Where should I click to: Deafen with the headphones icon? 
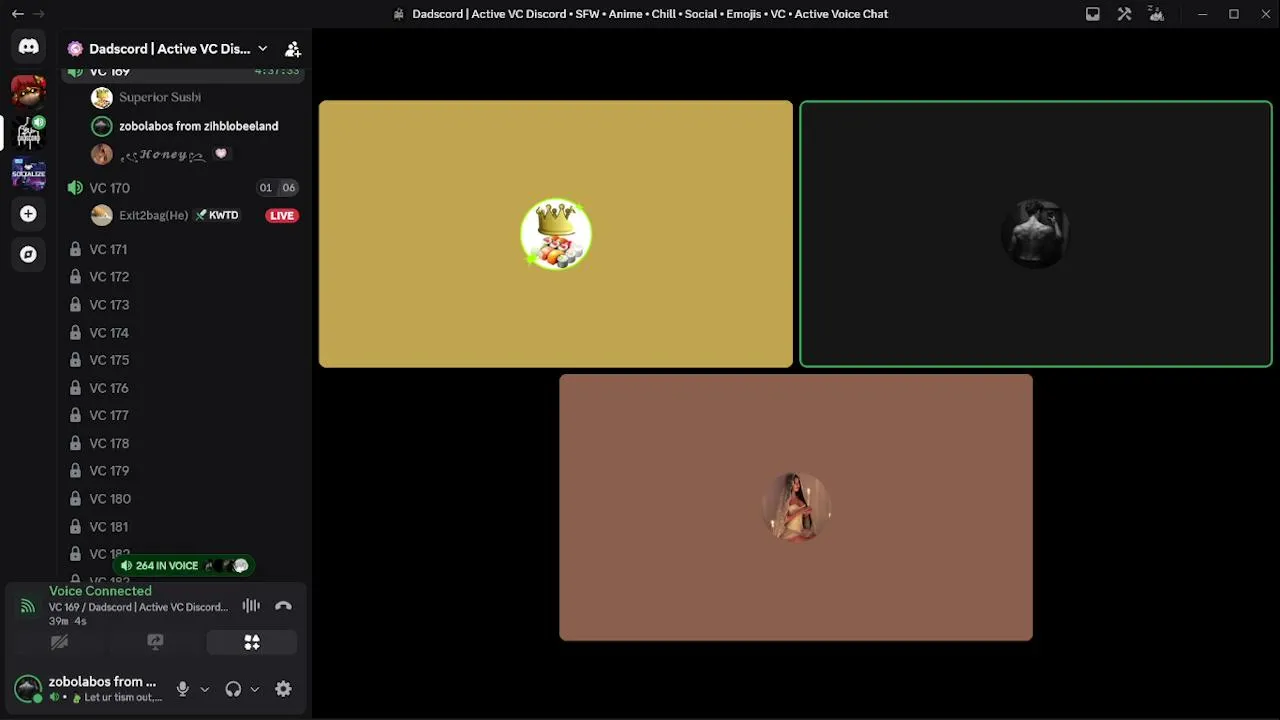(233, 689)
